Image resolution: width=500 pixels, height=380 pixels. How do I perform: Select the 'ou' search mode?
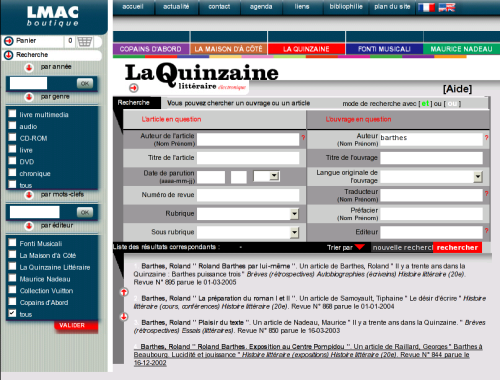click(452, 104)
